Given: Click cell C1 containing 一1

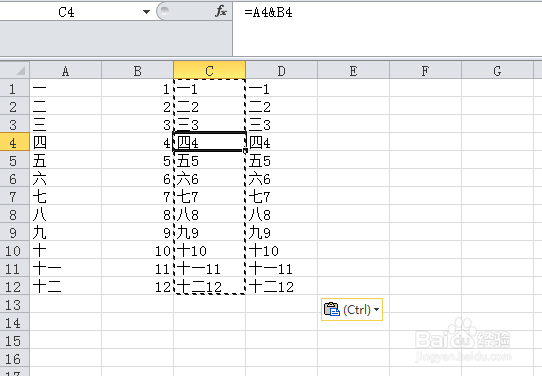Looking at the screenshot, I should pos(209,88).
